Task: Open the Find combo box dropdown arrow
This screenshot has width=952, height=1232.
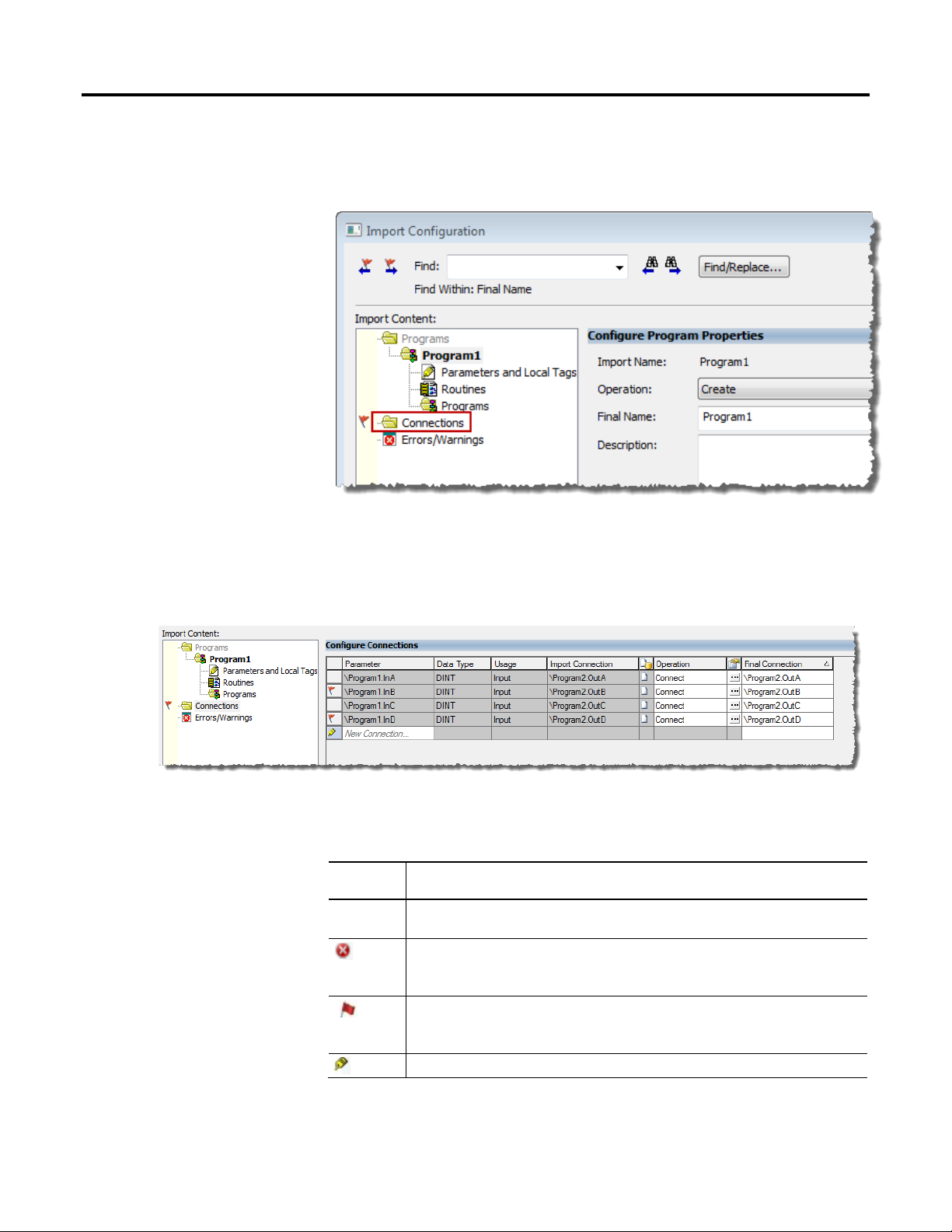Action: click(619, 267)
